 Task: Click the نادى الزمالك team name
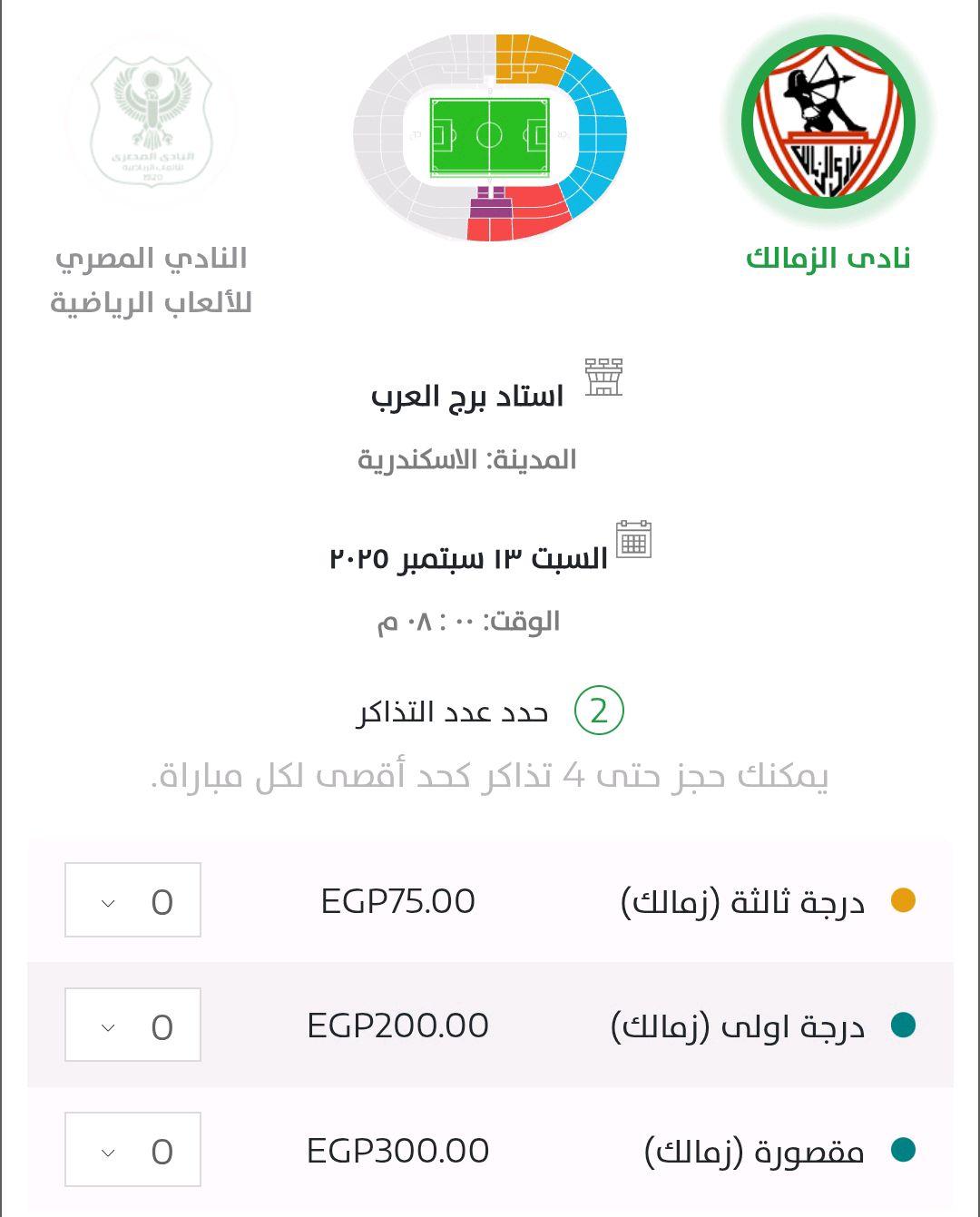pos(828,259)
